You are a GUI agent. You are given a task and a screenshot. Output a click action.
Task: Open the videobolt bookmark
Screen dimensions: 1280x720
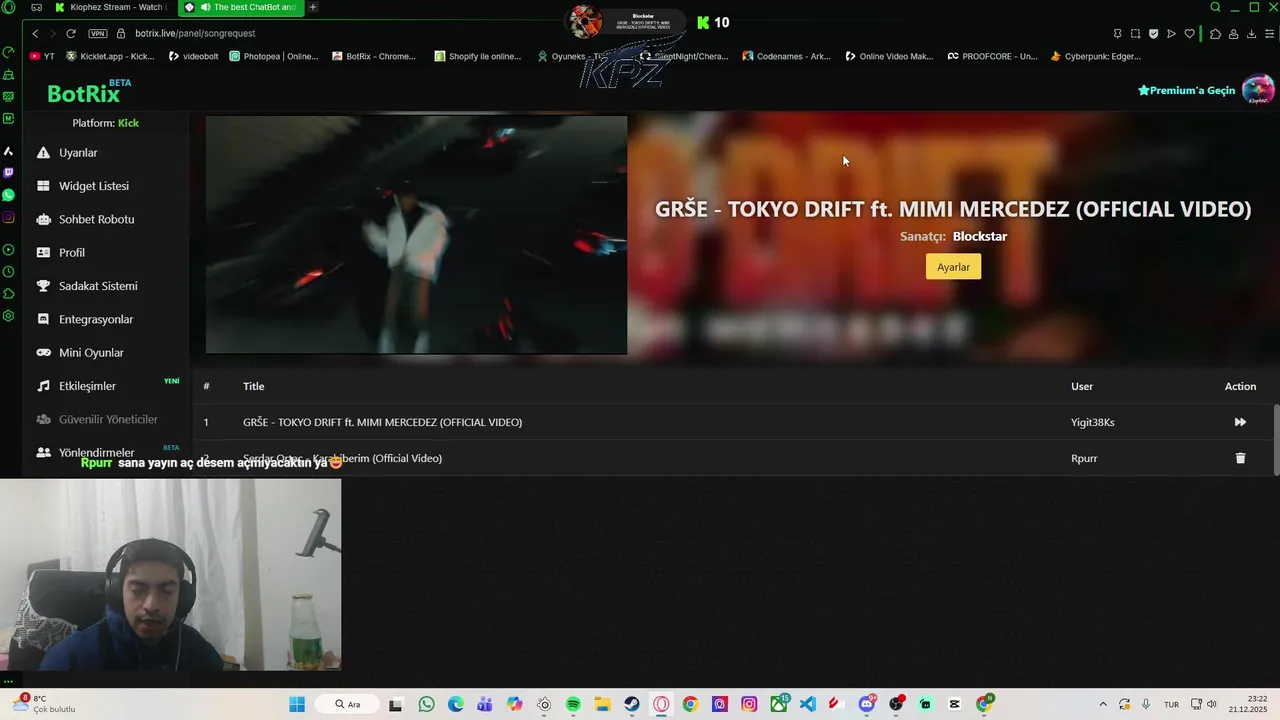click(x=193, y=56)
